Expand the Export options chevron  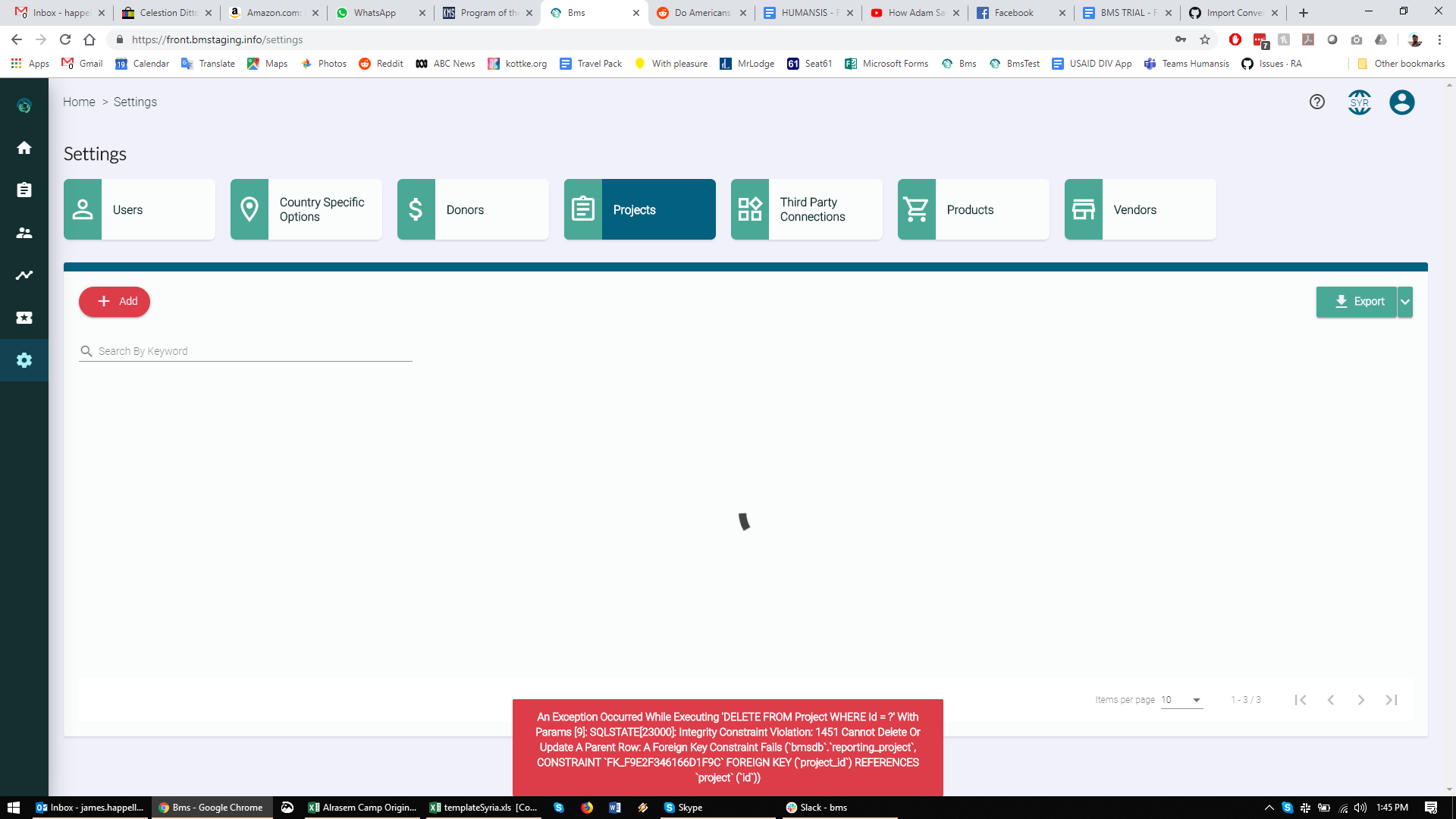(1405, 301)
